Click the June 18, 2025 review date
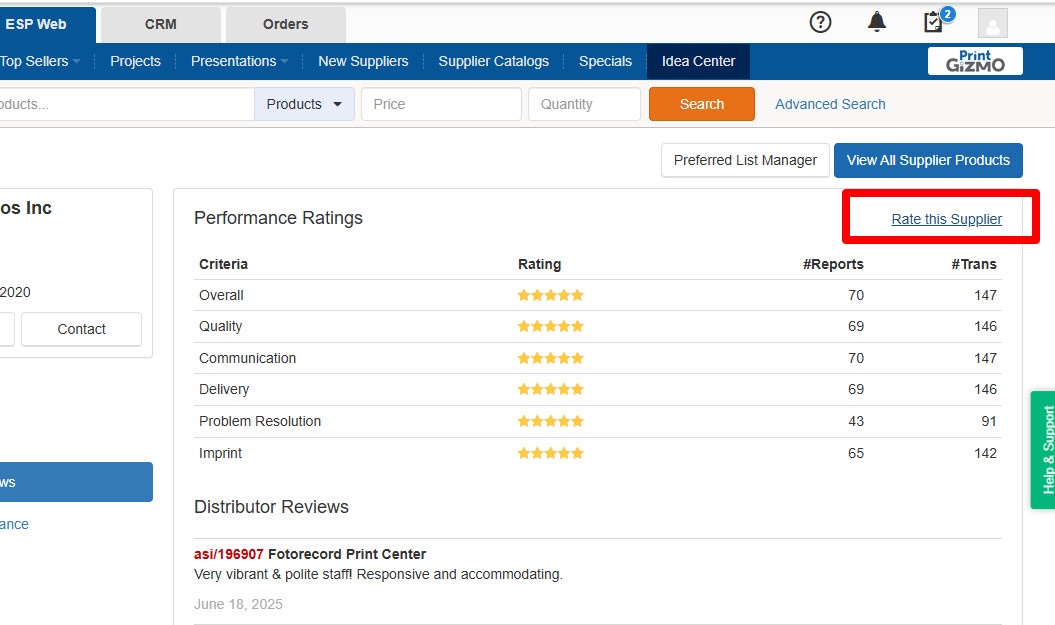 click(x=238, y=604)
